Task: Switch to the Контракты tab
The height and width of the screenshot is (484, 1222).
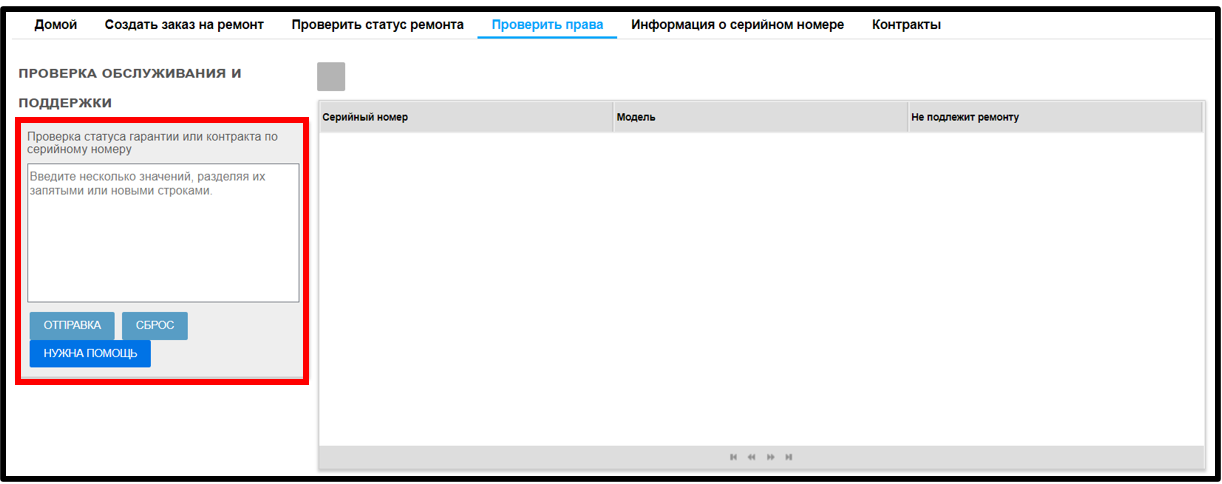Action: 906,24
